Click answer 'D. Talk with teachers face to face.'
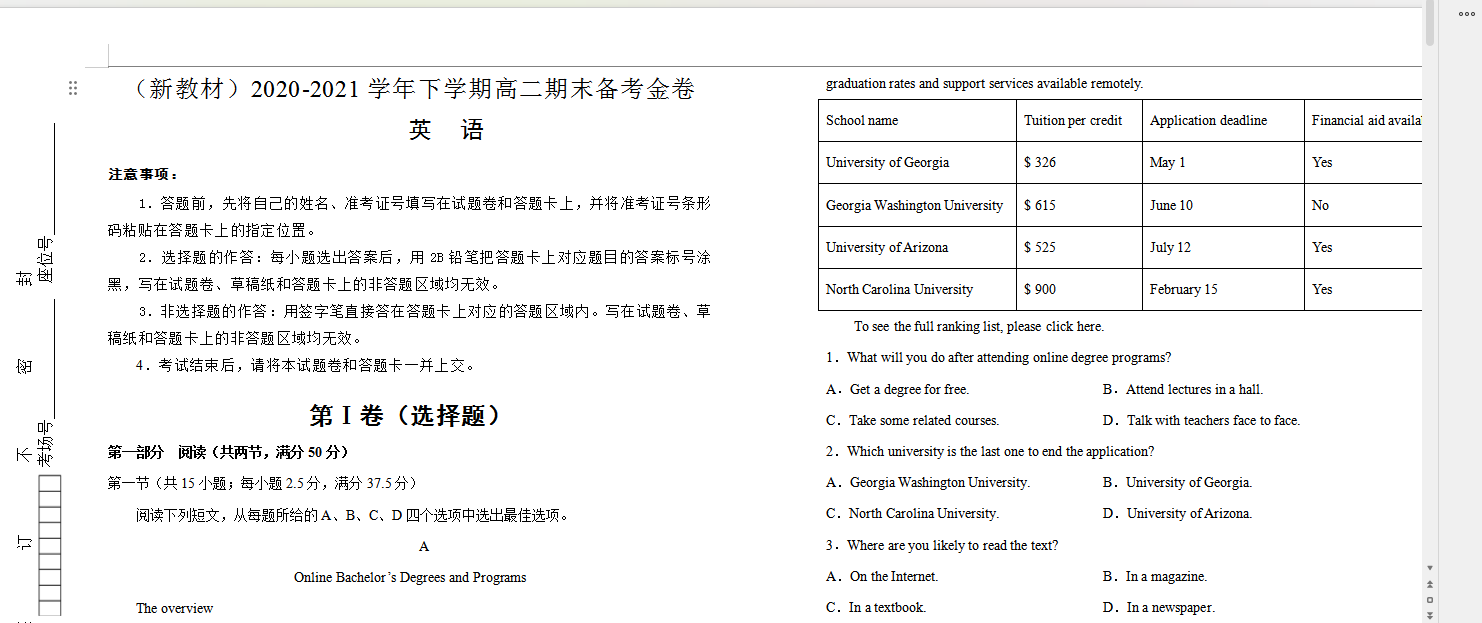This screenshot has width=1482, height=623. (x=1201, y=420)
